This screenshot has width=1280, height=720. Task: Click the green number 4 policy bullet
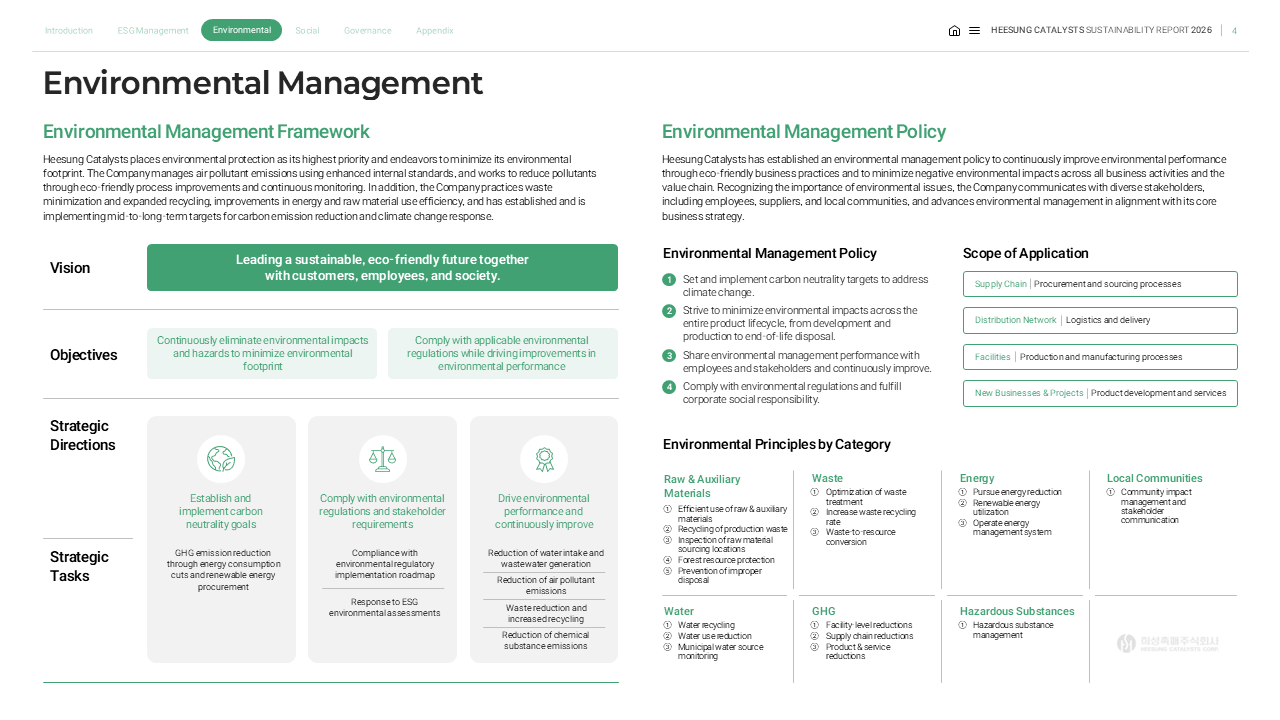pyautogui.click(x=669, y=387)
